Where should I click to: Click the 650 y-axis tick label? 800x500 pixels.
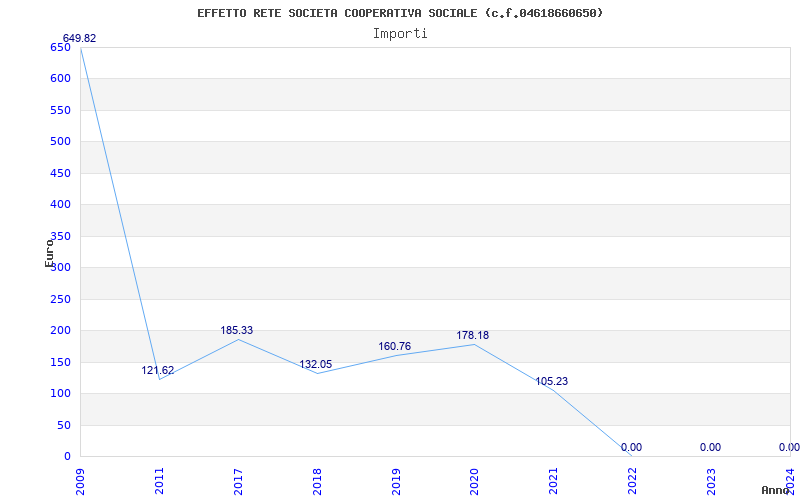tap(60, 47)
